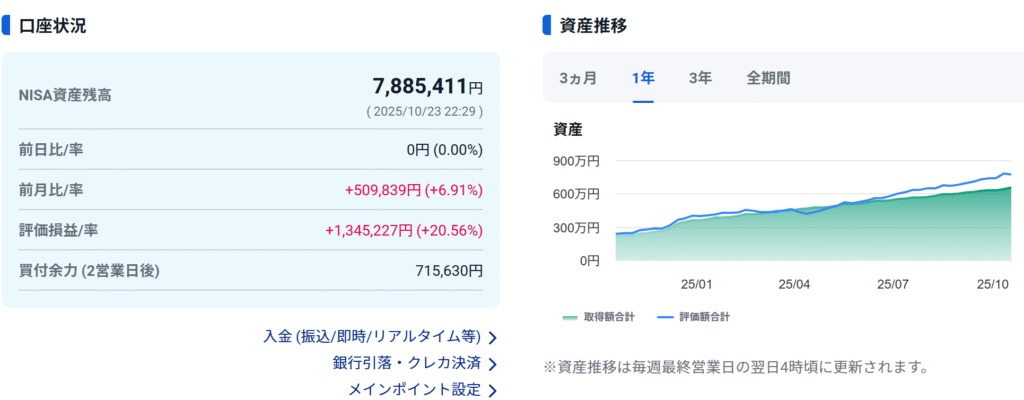Image resolution: width=1024 pixels, height=400 pixels.
Task: Click the 900万円 y-axis label on chart
Action: coord(576,160)
